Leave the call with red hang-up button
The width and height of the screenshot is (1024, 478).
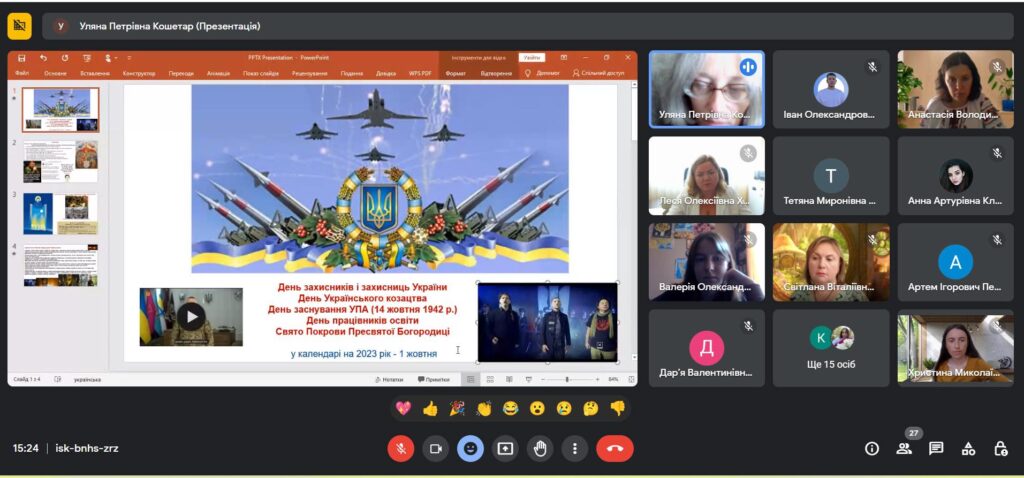[614, 449]
